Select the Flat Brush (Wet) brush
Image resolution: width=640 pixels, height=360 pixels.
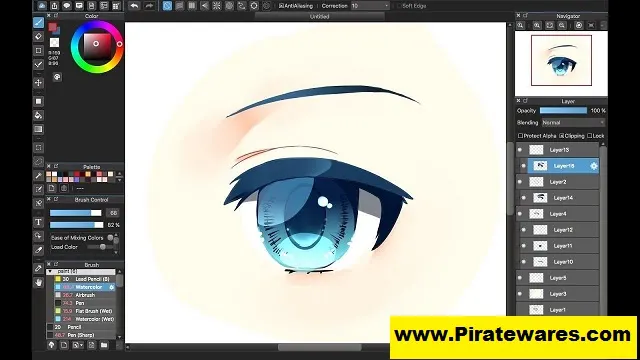pyautogui.click(x=85, y=311)
